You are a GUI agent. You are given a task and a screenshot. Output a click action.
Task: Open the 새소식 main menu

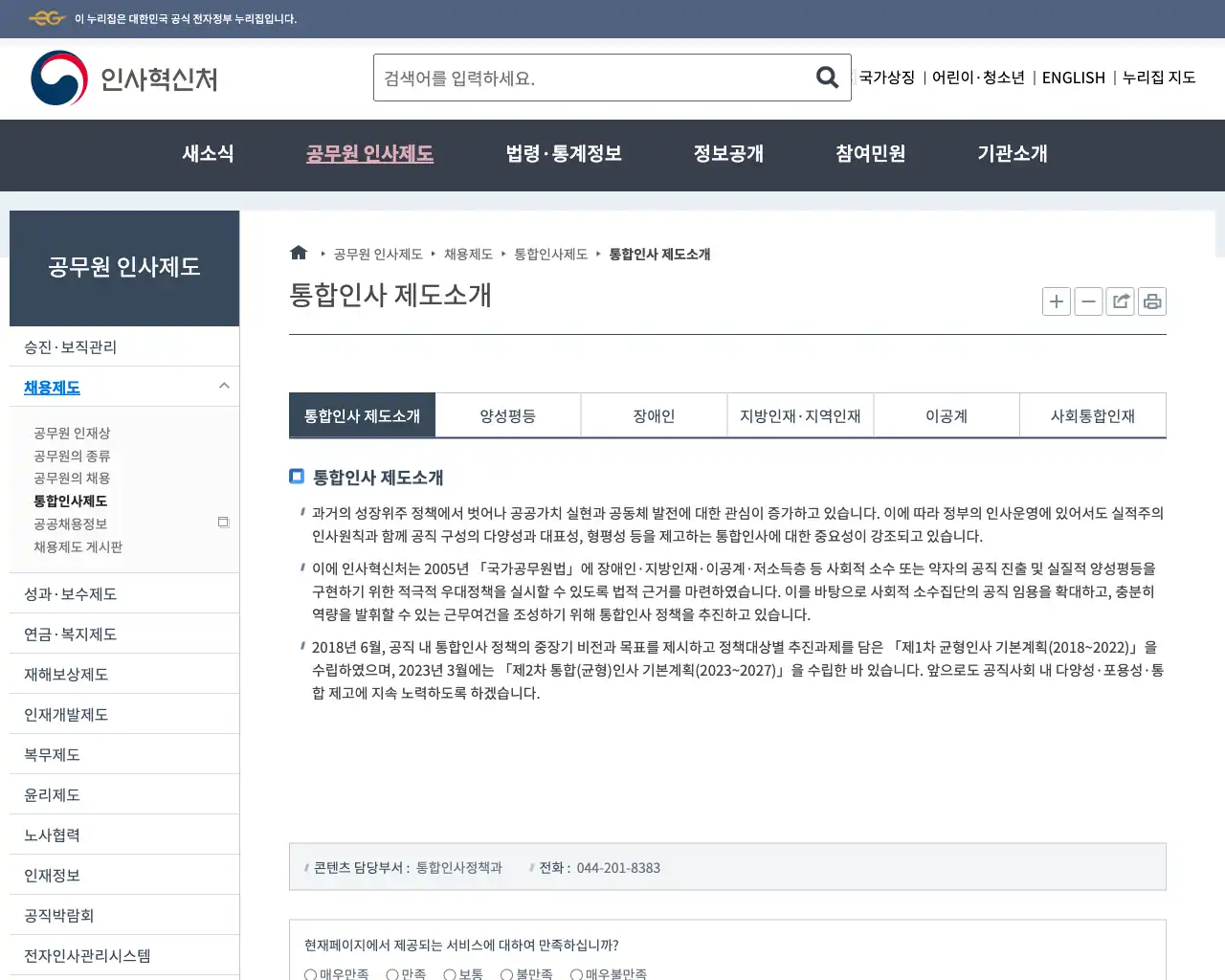[x=208, y=153]
